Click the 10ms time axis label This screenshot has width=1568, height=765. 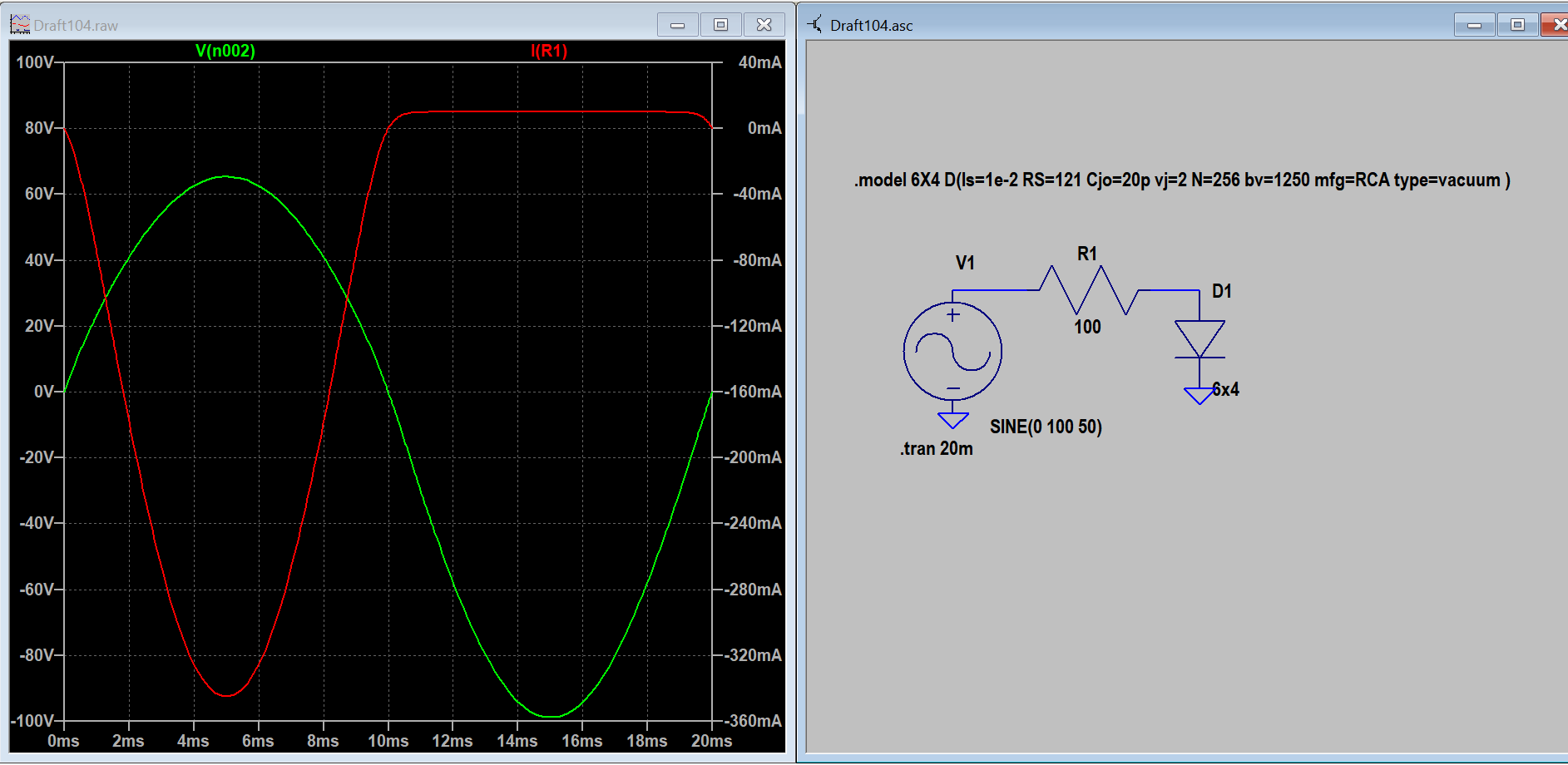tap(388, 741)
